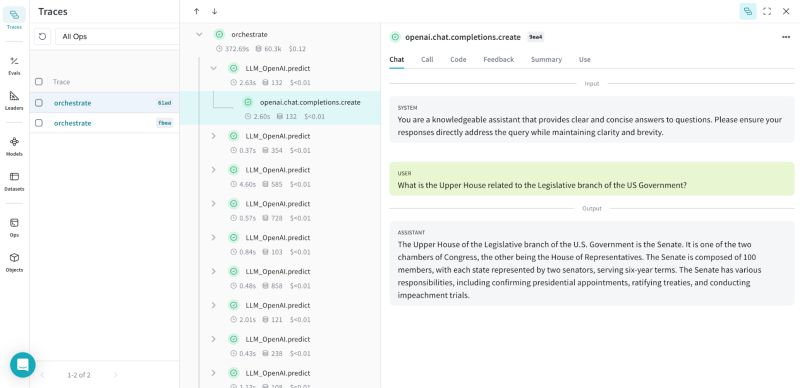Expand the LLM_OpenAI.predict 0.57s node
Viewport: 800px width, 388px height.
[x=214, y=204]
